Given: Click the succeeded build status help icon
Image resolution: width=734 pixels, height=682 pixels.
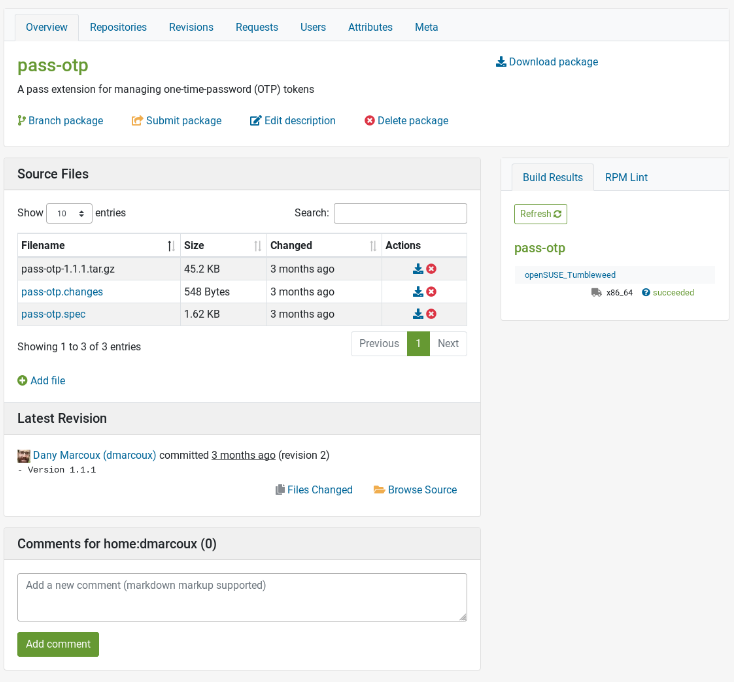Looking at the screenshot, I should 646,293.
